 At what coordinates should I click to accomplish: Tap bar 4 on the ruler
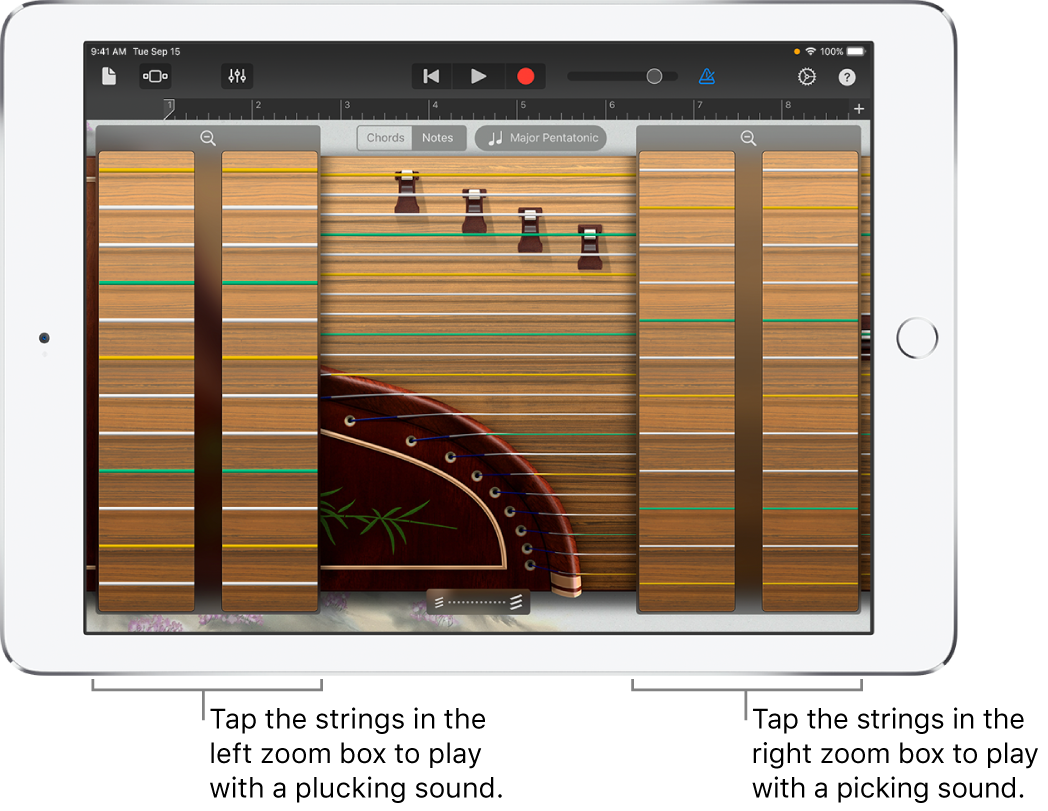tap(436, 105)
